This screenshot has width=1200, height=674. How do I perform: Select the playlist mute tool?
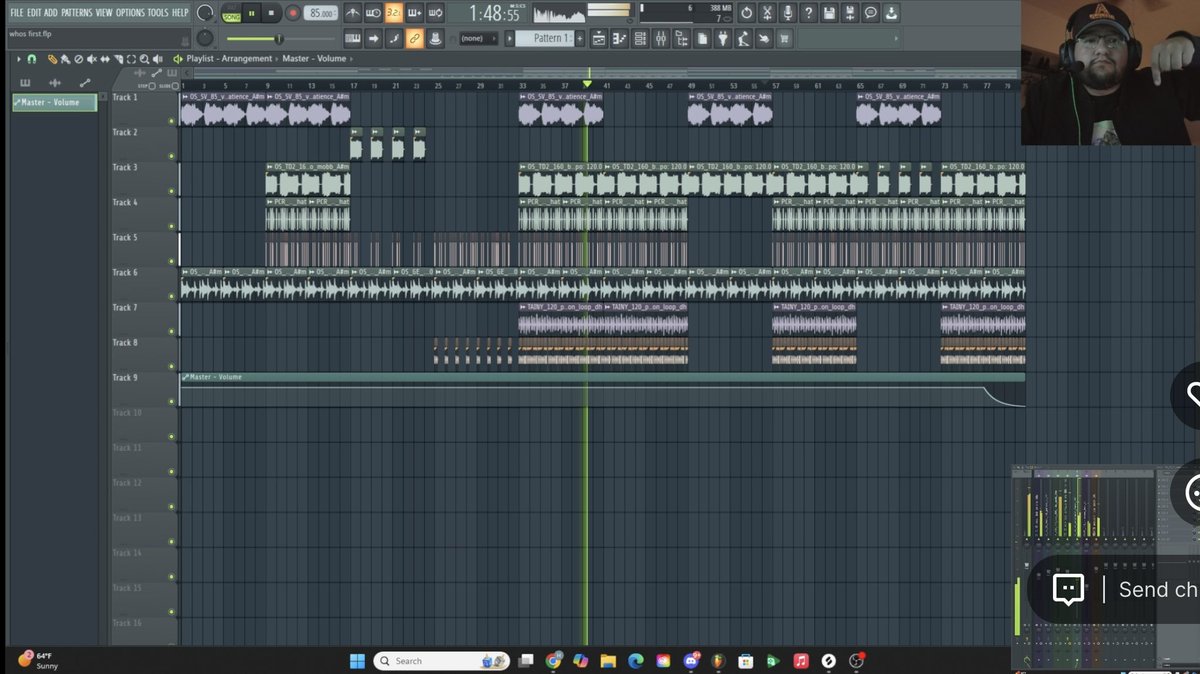point(92,59)
